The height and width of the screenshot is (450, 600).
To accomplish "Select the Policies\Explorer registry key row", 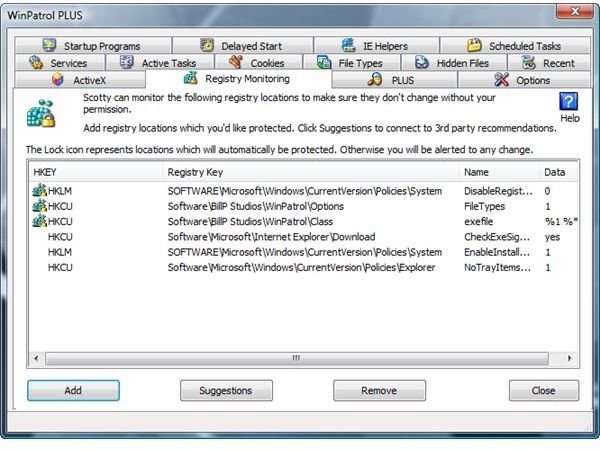I will [303, 267].
